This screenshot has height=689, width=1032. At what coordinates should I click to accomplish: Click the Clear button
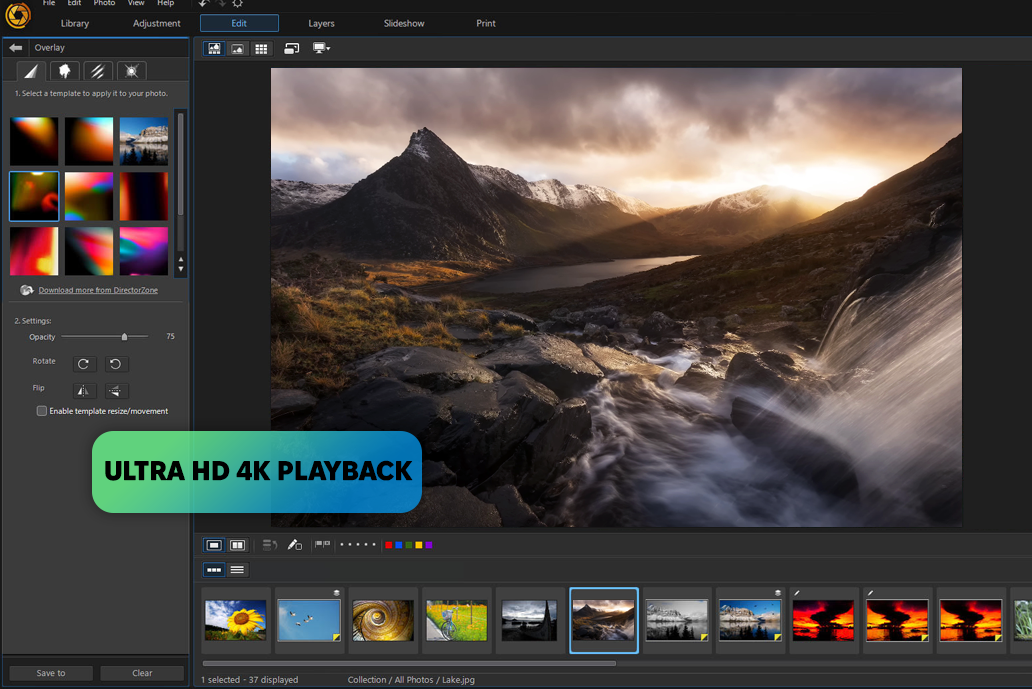pos(142,673)
